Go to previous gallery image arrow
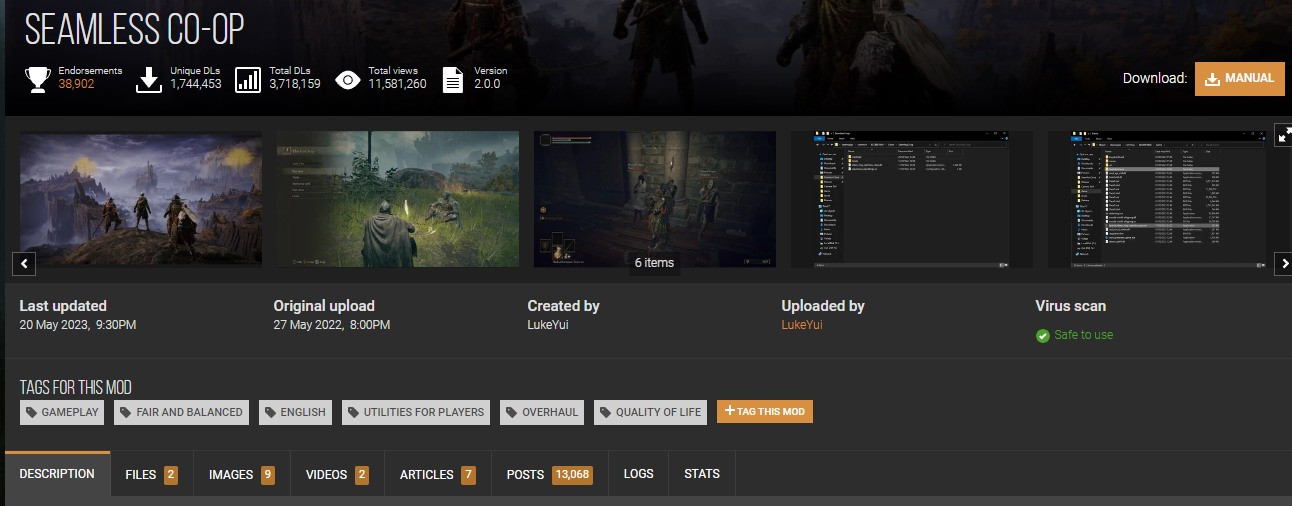This screenshot has height=506, width=1292. coord(25,264)
